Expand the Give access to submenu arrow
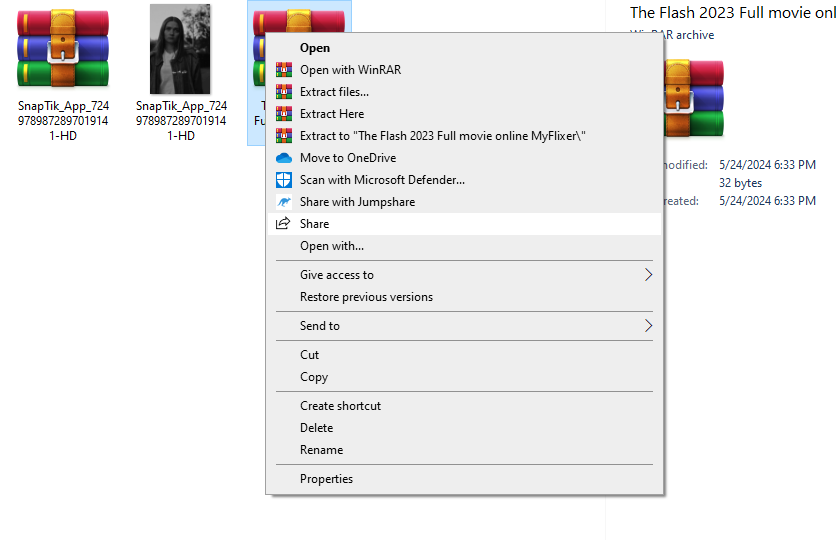This screenshot has height=540, width=837. [x=648, y=275]
